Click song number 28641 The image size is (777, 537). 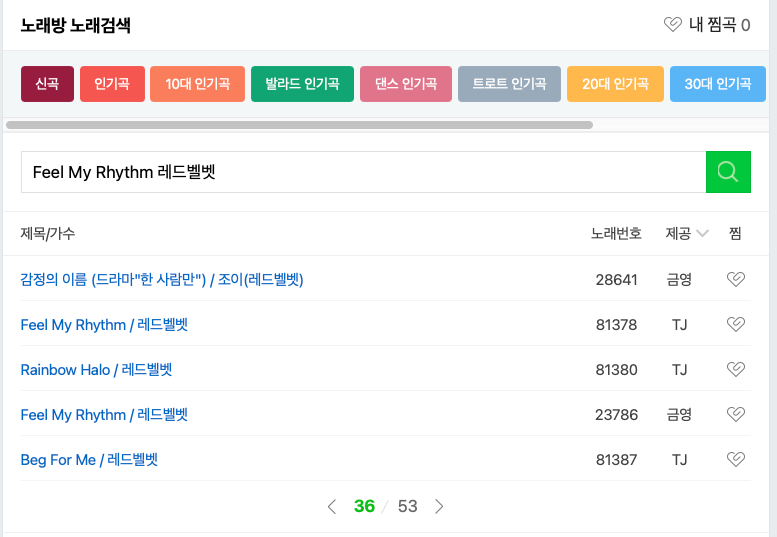click(616, 279)
